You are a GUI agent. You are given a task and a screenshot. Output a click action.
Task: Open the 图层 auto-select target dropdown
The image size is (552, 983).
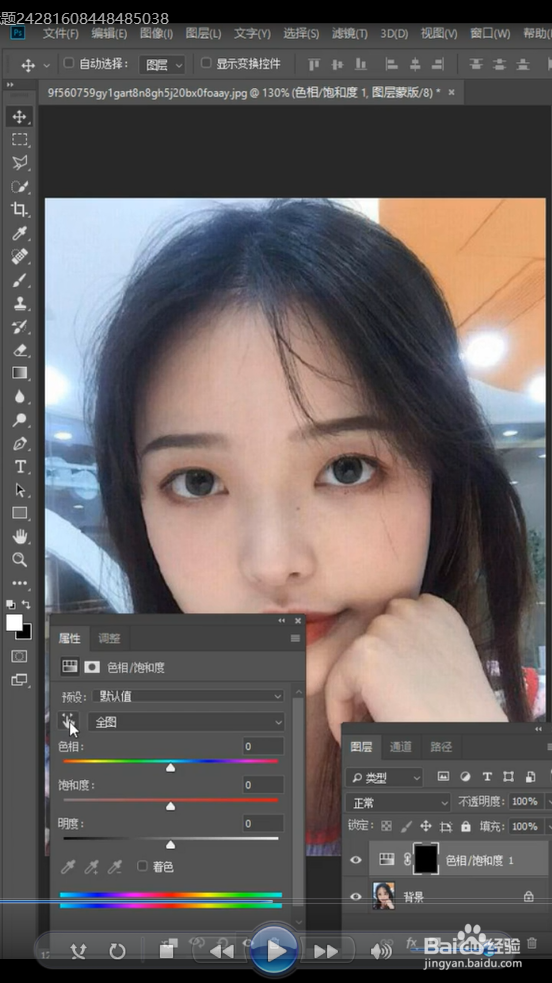click(x=162, y=64)
